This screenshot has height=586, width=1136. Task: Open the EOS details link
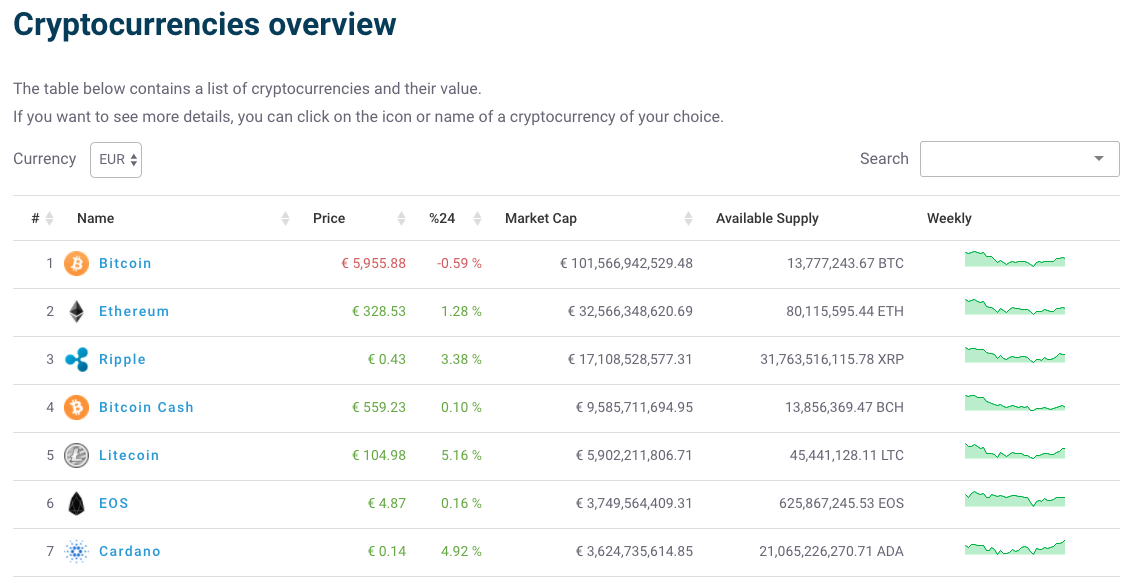click(x=114, y=503)
